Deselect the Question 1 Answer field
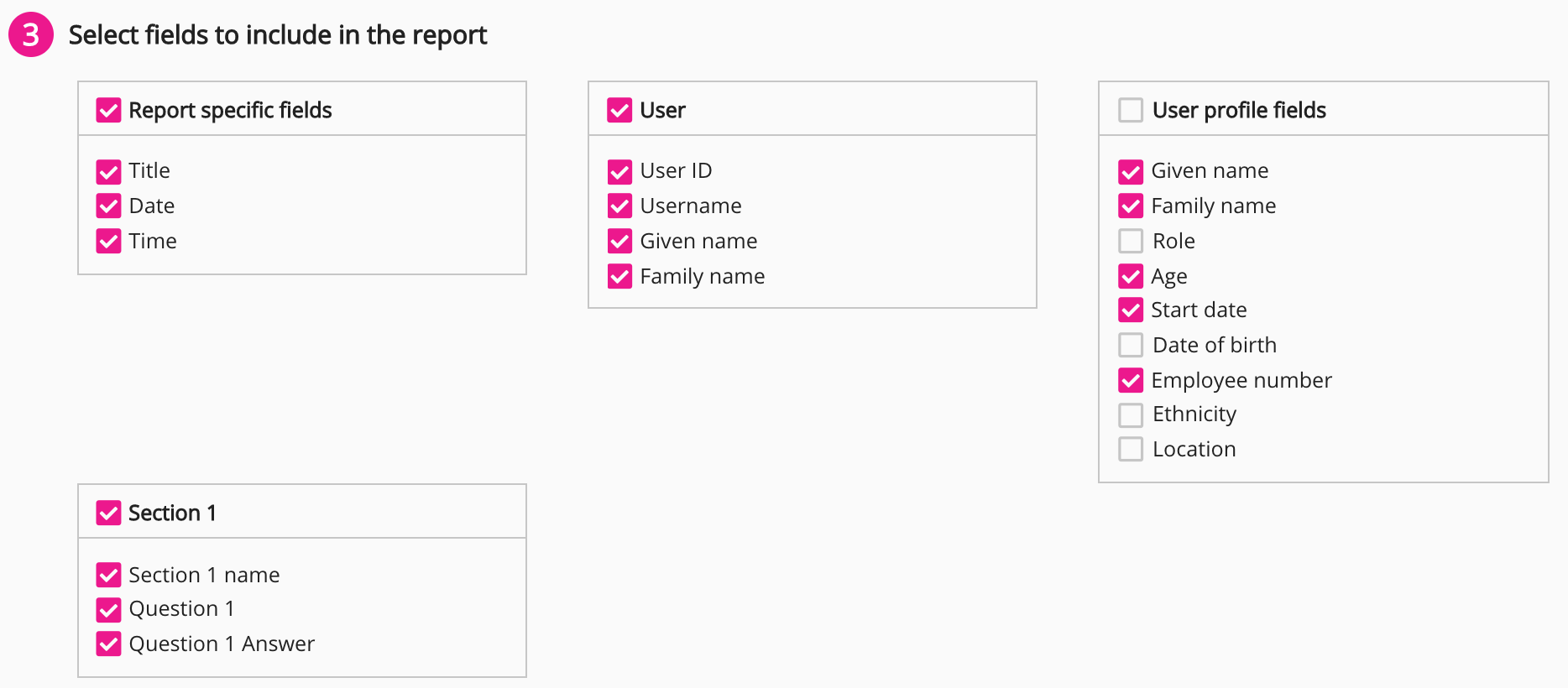Viewport: 1568px width, 688px height. tap(108, 644)
